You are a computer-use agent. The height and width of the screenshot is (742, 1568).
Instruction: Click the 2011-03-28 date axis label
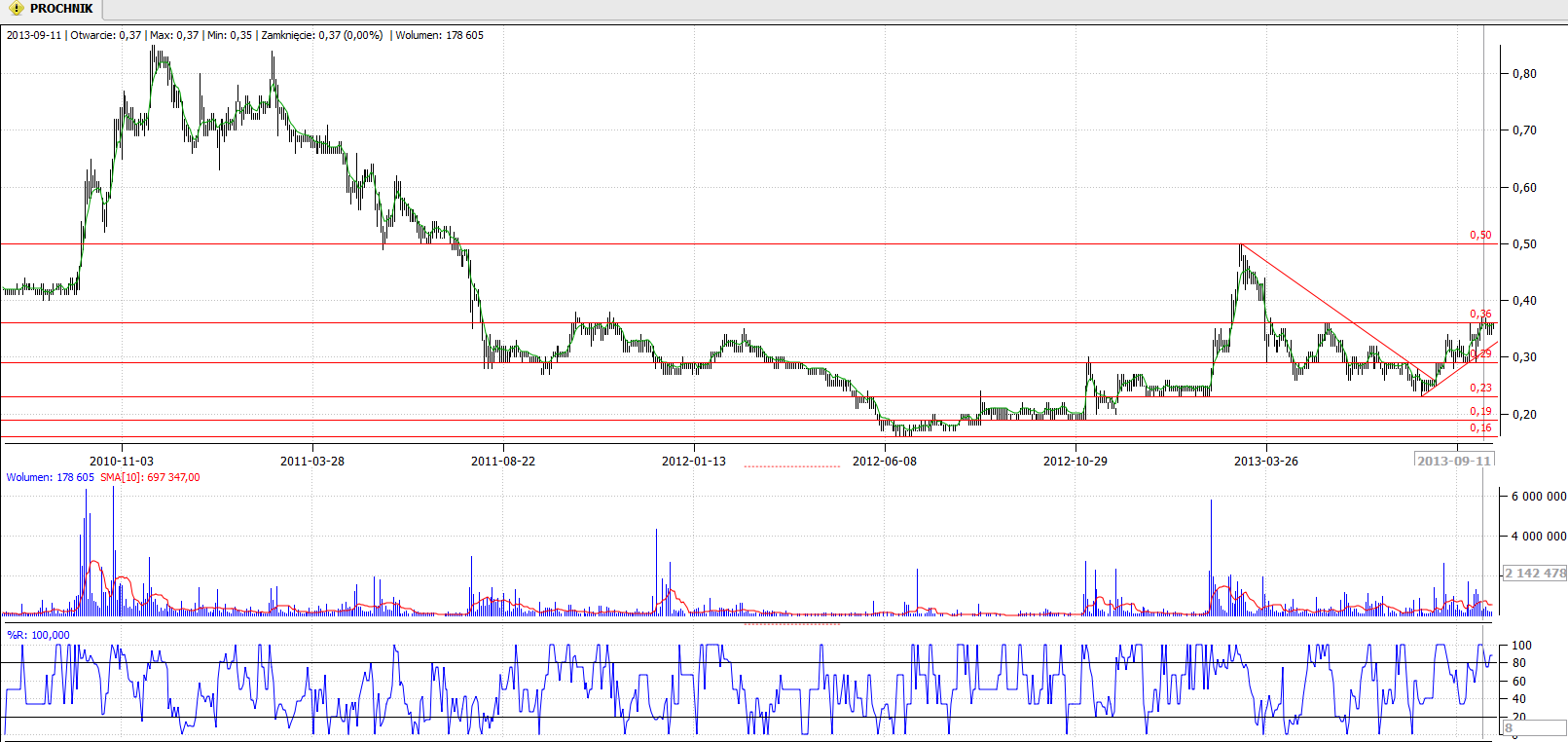(x=312, y=461)
